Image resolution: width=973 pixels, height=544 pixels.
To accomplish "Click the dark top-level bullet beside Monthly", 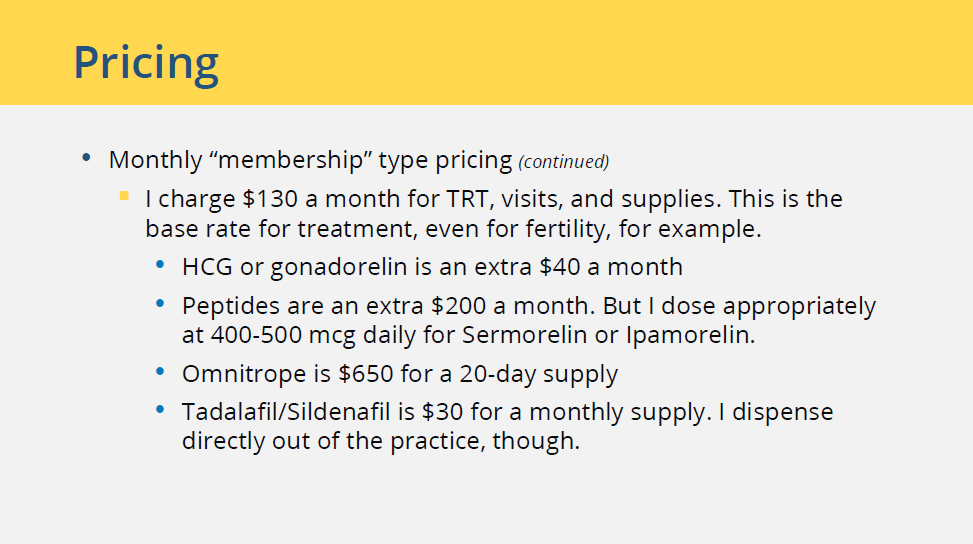I will (86, 158).
